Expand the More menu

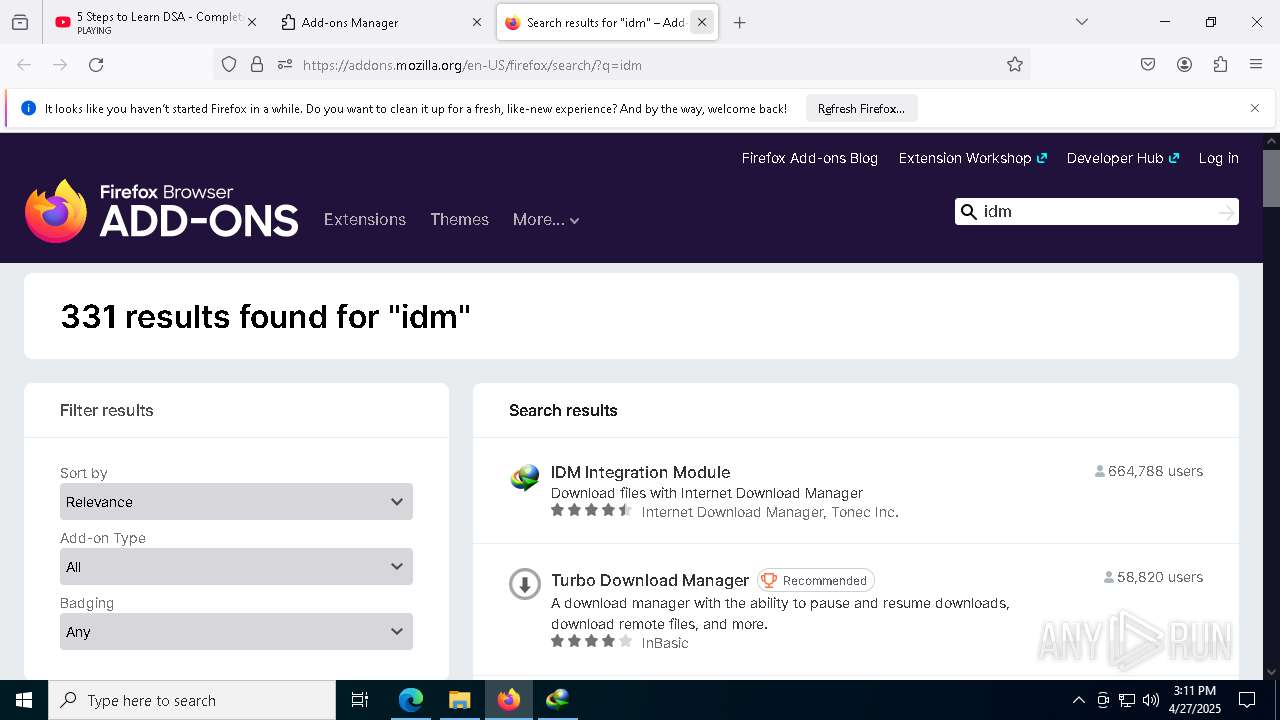pos(546,219)
